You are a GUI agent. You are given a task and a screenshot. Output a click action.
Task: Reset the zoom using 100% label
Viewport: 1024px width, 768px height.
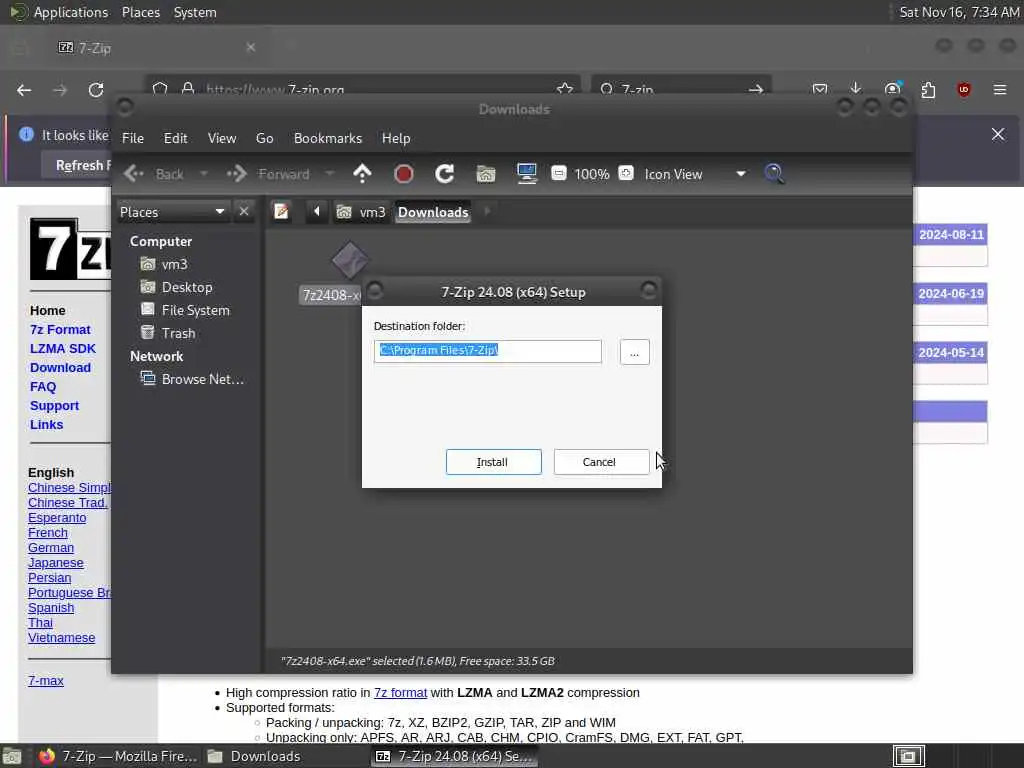[x=592, y=174]
